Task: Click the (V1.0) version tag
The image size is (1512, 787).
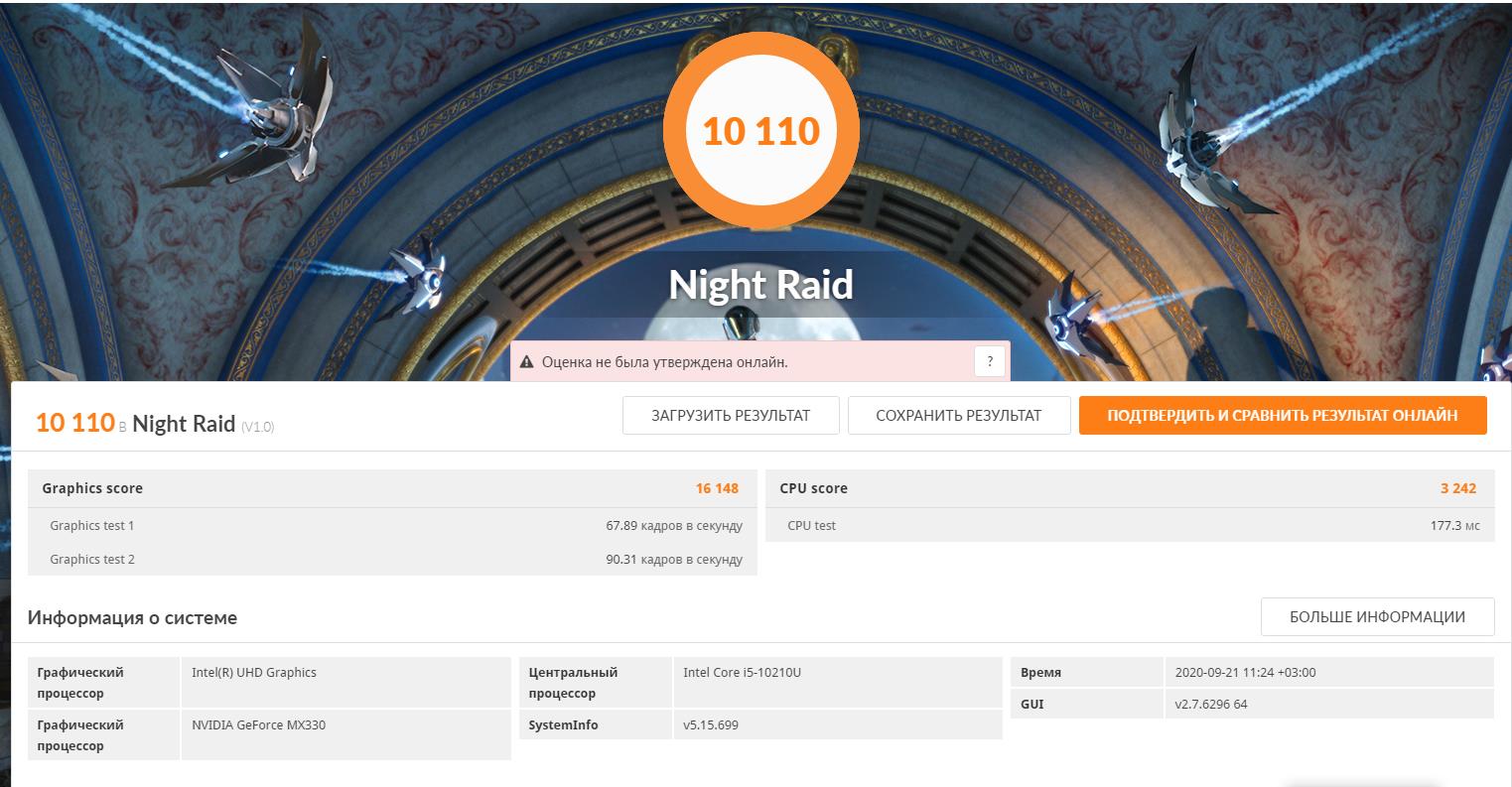Action: (257, 427)
